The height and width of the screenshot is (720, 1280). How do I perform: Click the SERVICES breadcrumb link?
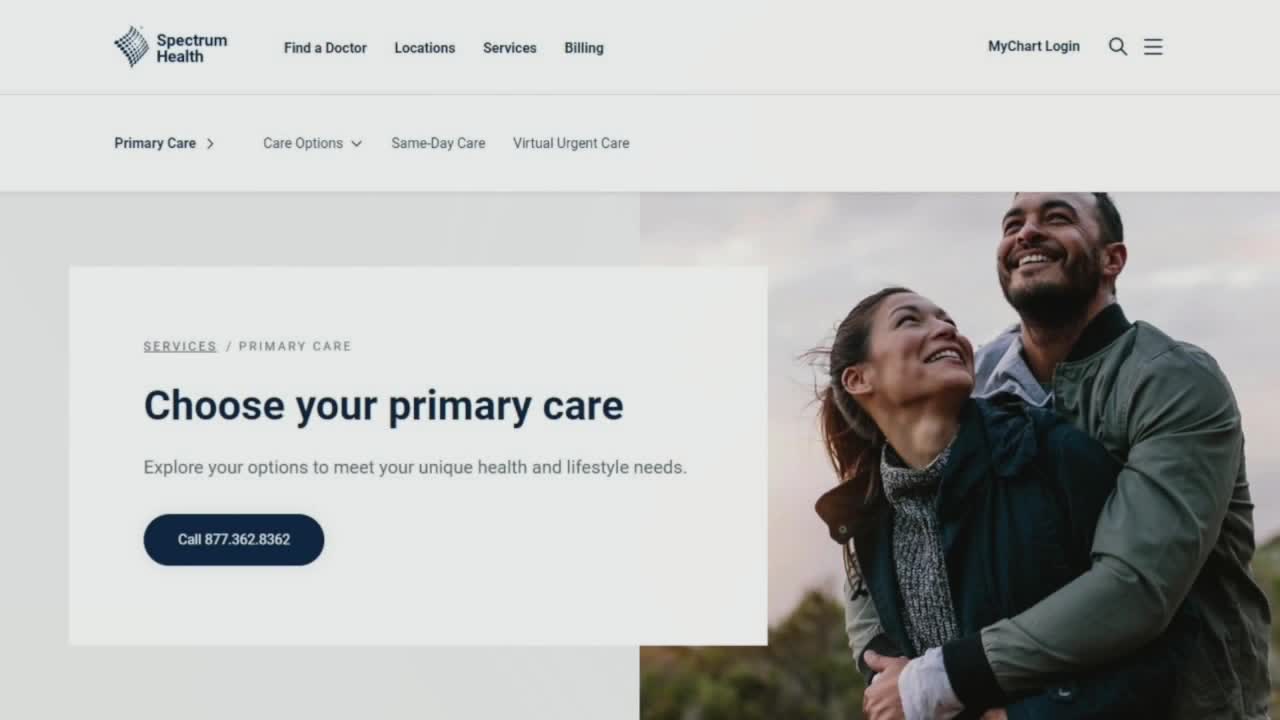[180, 346]
